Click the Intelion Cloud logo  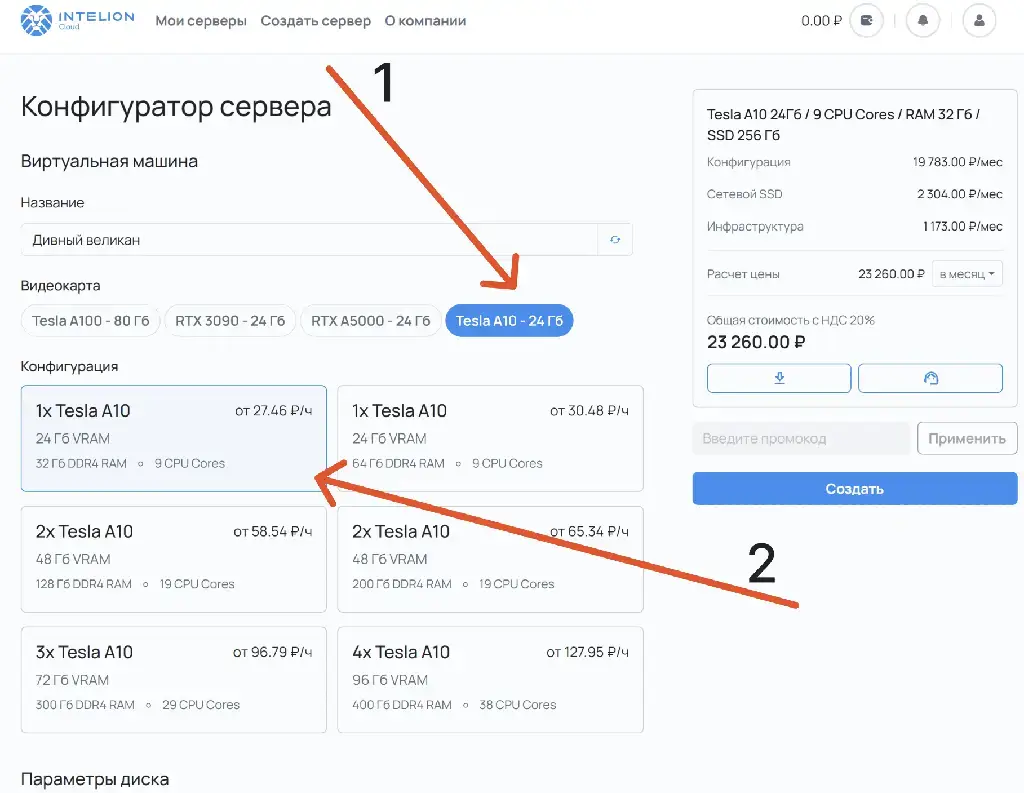tap(77, 20)
